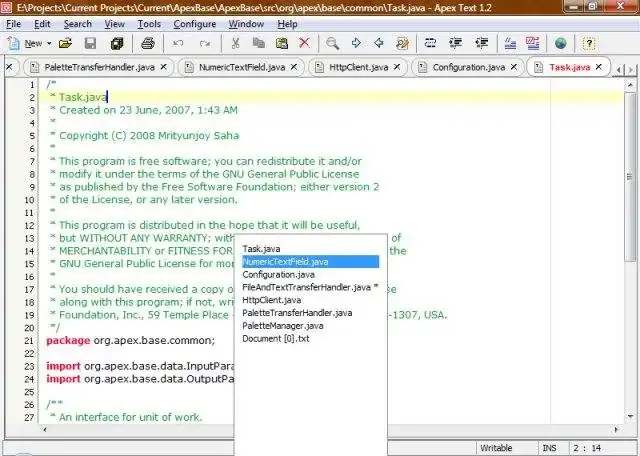640x456 pixels.
Task: Click the Copy icon in toolbar
Action: [x=258, y=43]
